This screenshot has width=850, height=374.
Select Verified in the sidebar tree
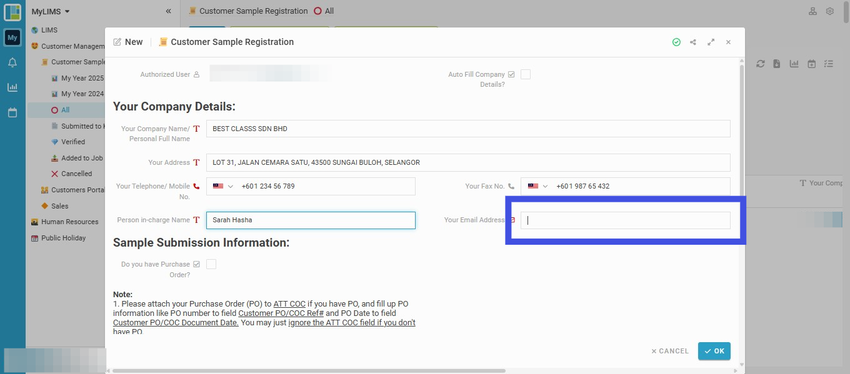pos(73,141)
